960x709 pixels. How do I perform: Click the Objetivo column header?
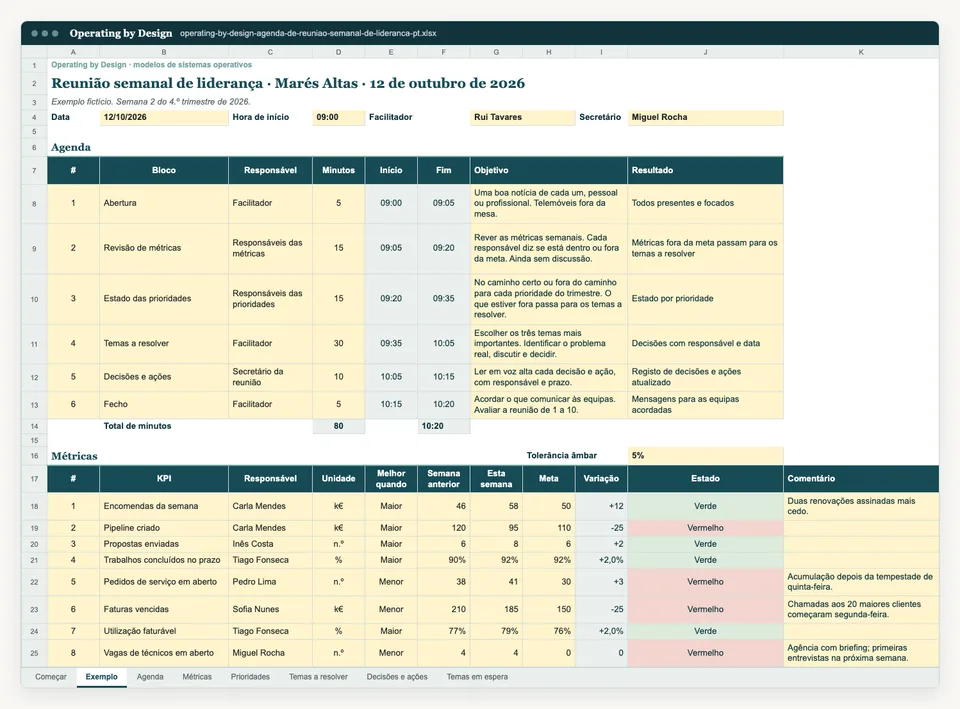549,170
